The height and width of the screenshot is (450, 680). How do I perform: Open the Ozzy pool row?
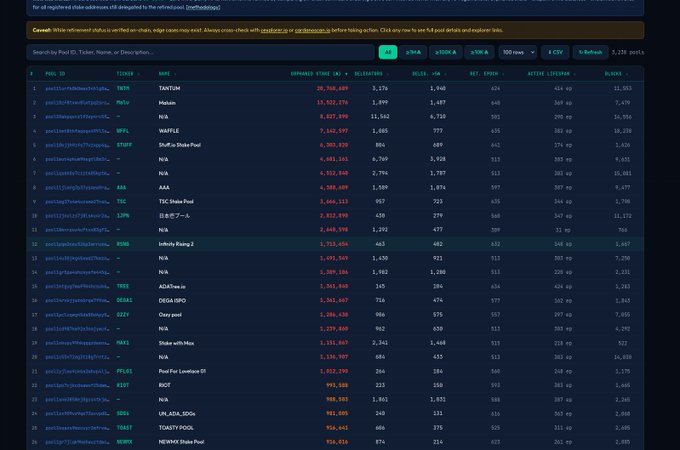[x=335, y=315]
